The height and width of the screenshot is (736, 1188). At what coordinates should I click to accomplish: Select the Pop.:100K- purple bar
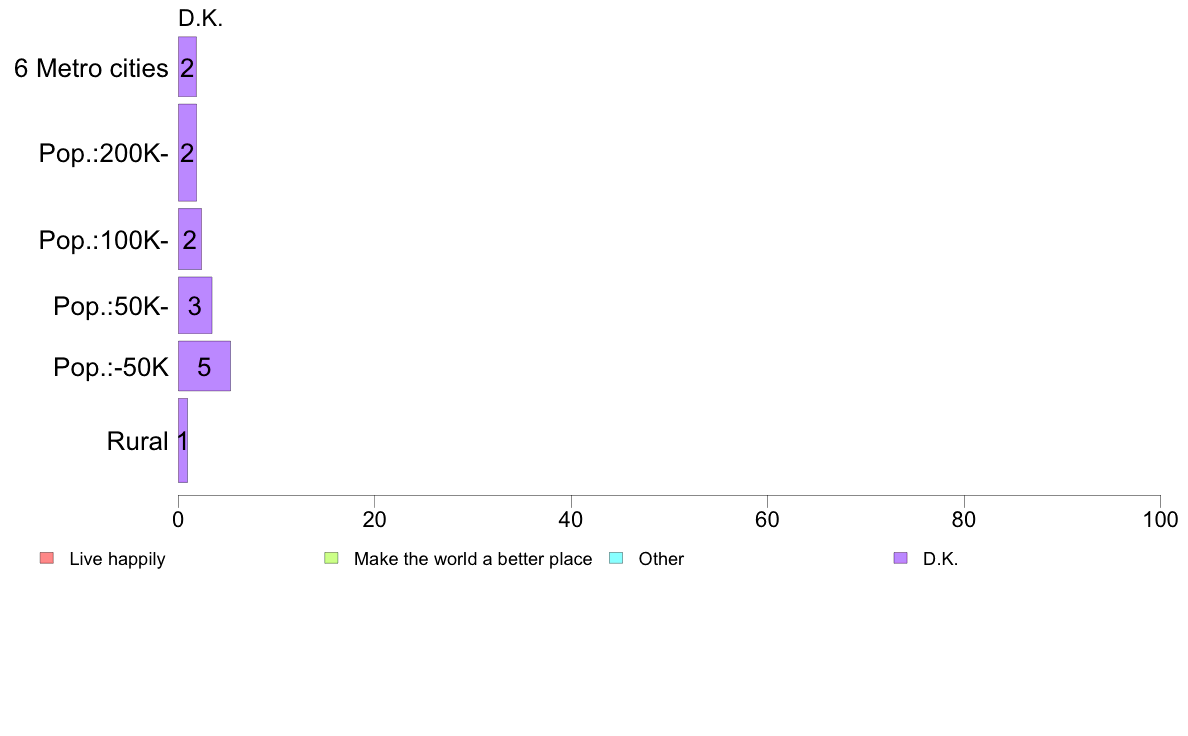pyautogui.click(x=189, y=239)
